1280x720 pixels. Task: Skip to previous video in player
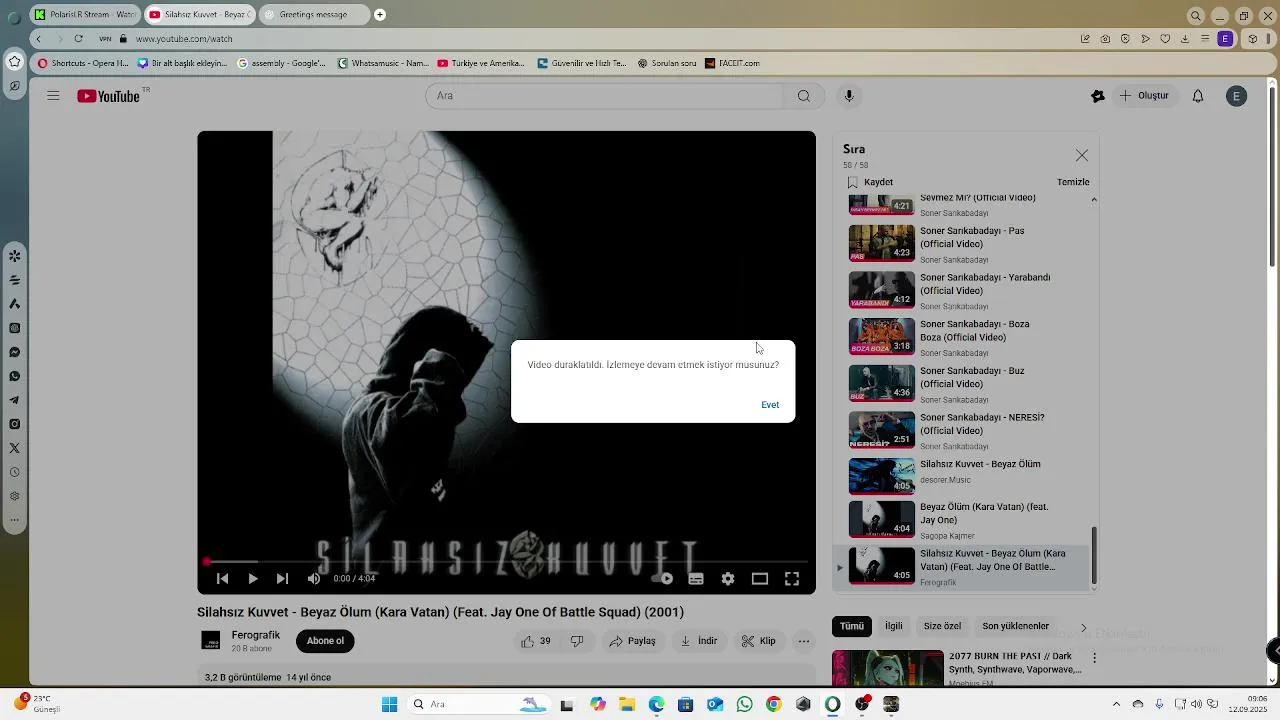coord(223,578)
